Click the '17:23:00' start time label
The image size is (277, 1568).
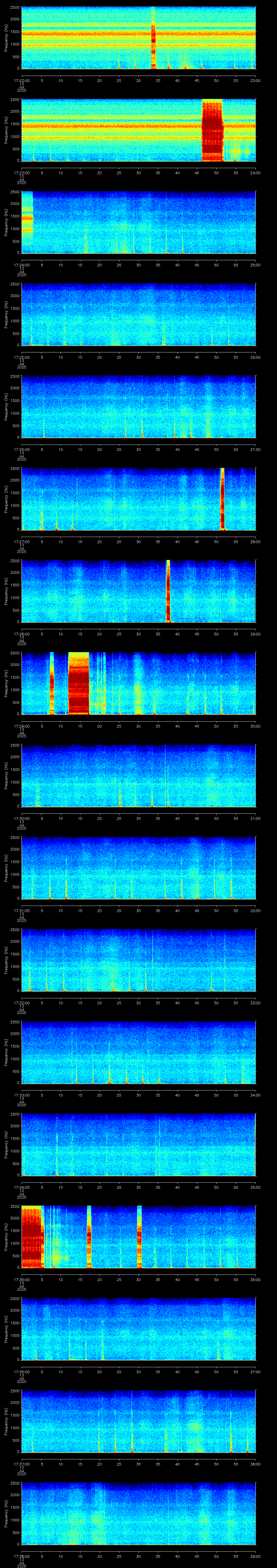tap(21, 173)
